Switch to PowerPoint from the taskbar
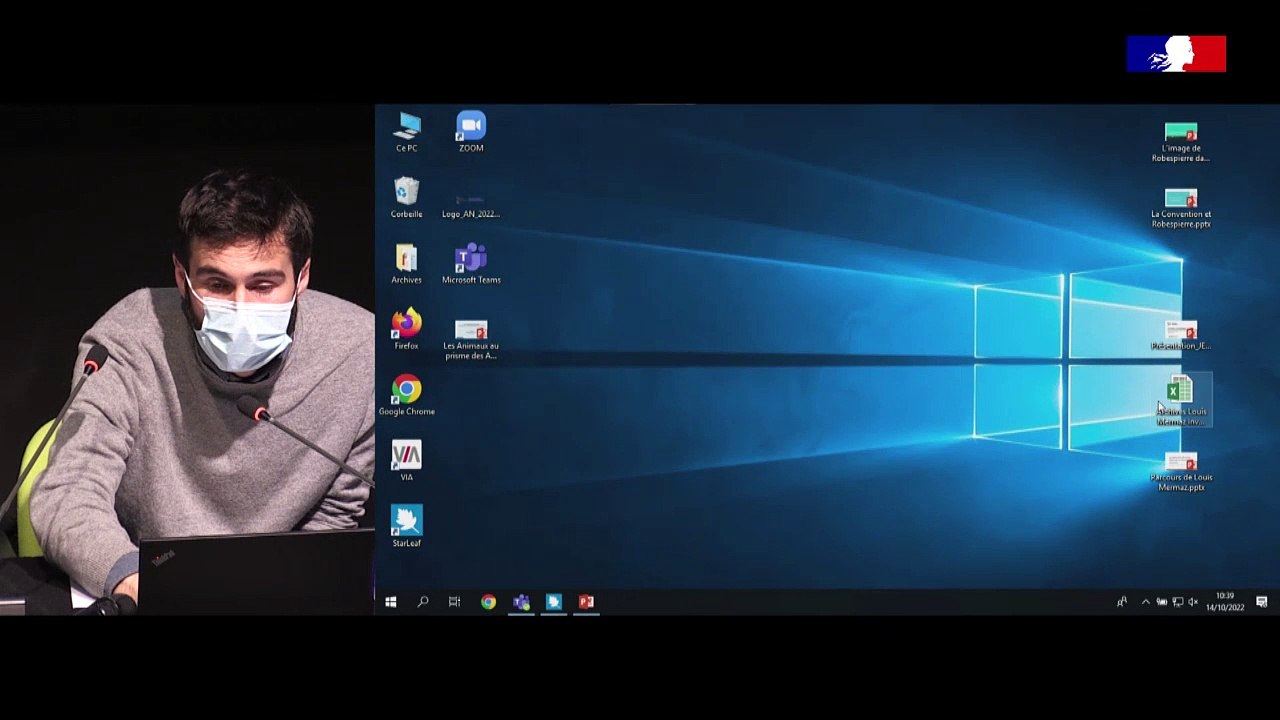This screenshot has width=1280, height=720. coord(586,602)
